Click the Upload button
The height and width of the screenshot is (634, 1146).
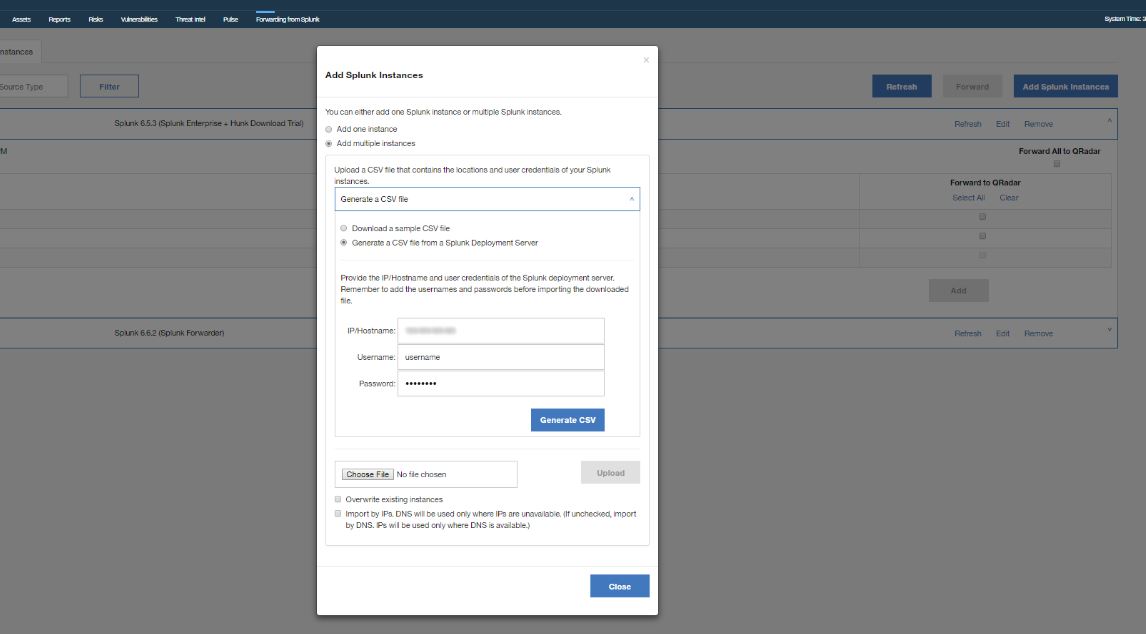click(610, 472)
